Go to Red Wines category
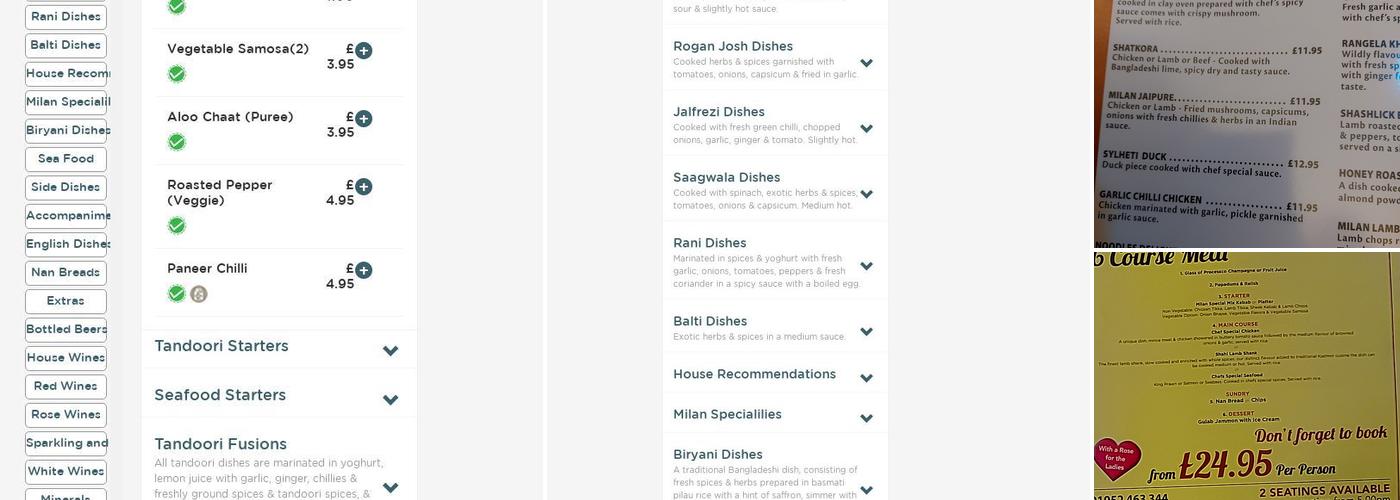The height and width of the screenshot is (500, 1400). click(66, 387)
